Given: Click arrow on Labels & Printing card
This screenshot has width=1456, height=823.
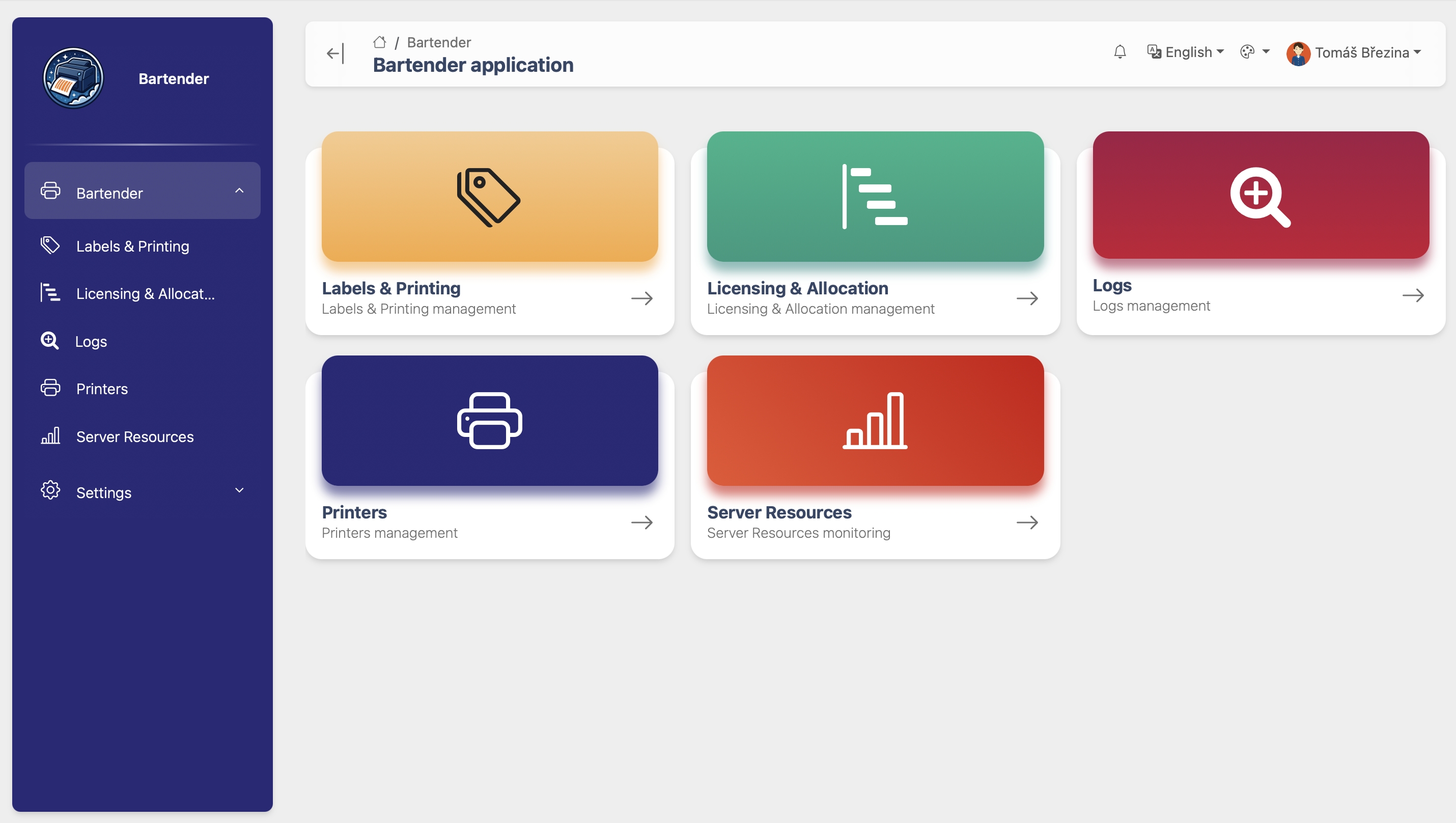Looking at the screenshot, I should pos(641,298).
